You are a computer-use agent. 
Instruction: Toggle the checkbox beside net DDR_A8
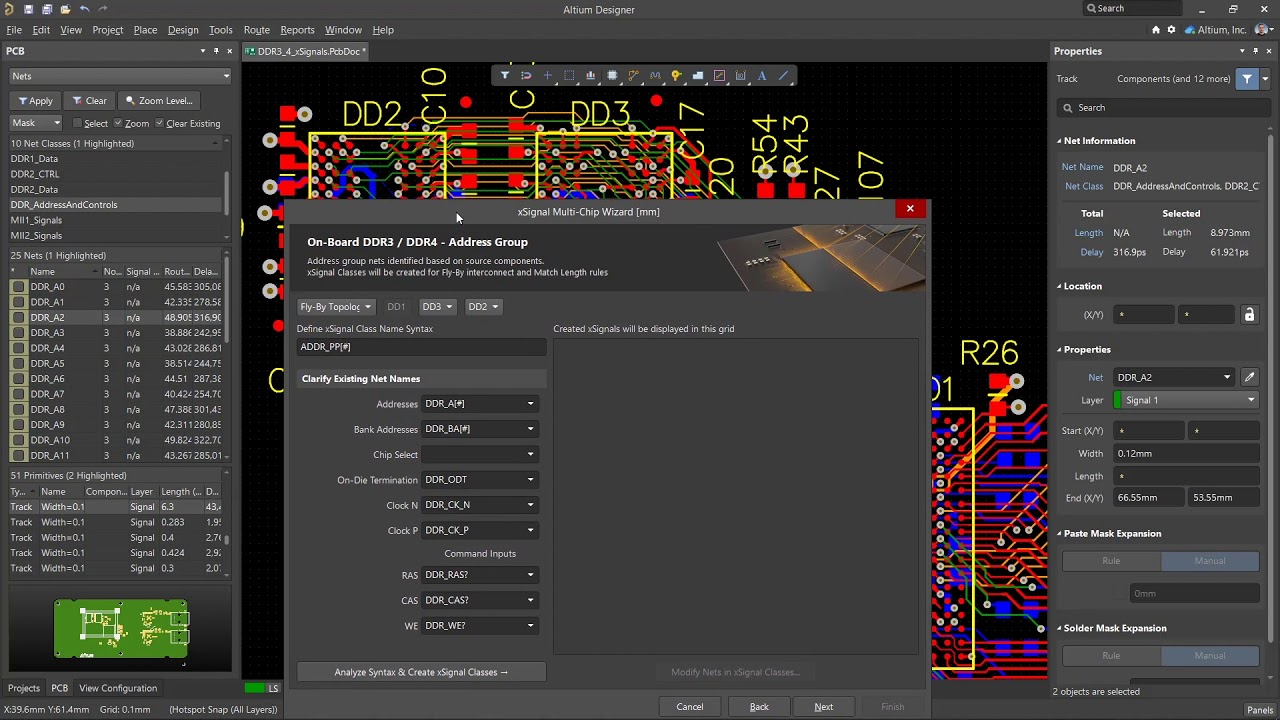click(x=18, y=410)
